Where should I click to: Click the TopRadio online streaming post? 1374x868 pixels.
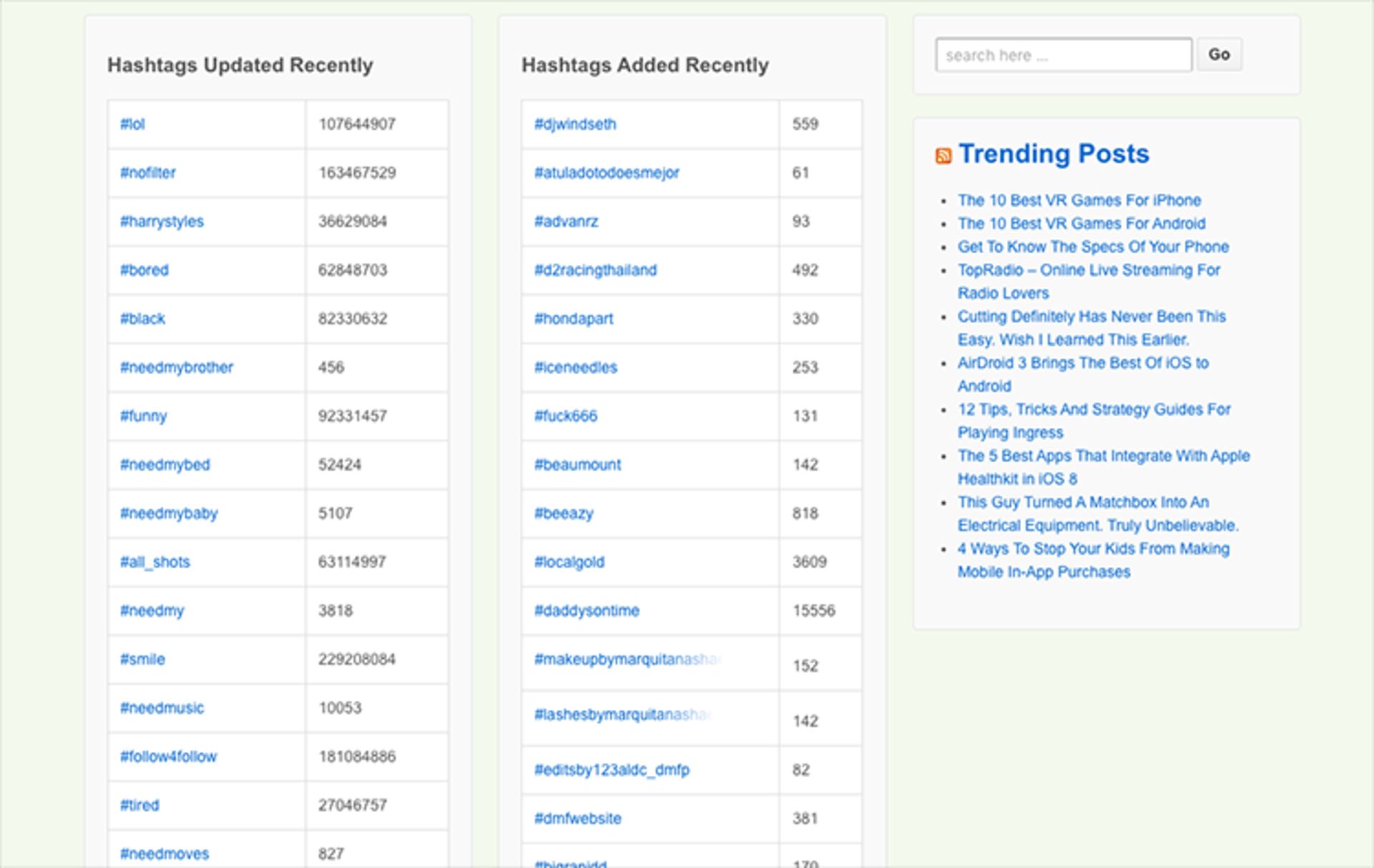[1088, 270]
